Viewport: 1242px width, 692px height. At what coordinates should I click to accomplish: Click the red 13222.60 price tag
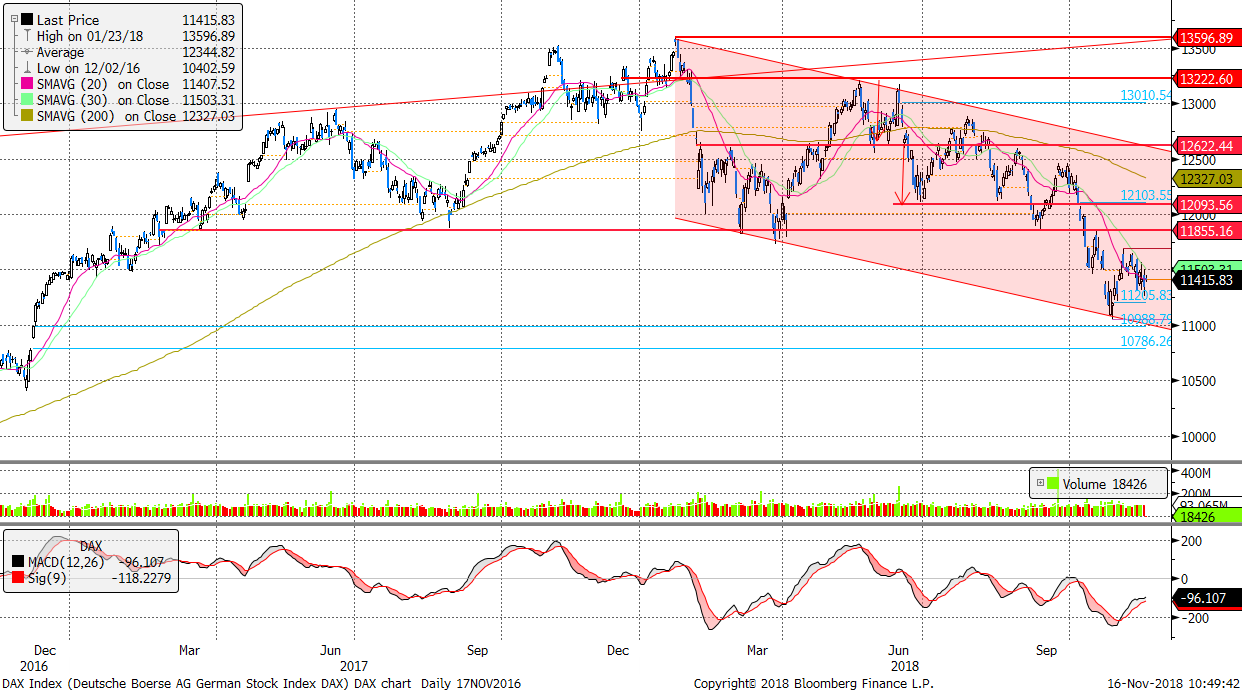pos(1207,78)
